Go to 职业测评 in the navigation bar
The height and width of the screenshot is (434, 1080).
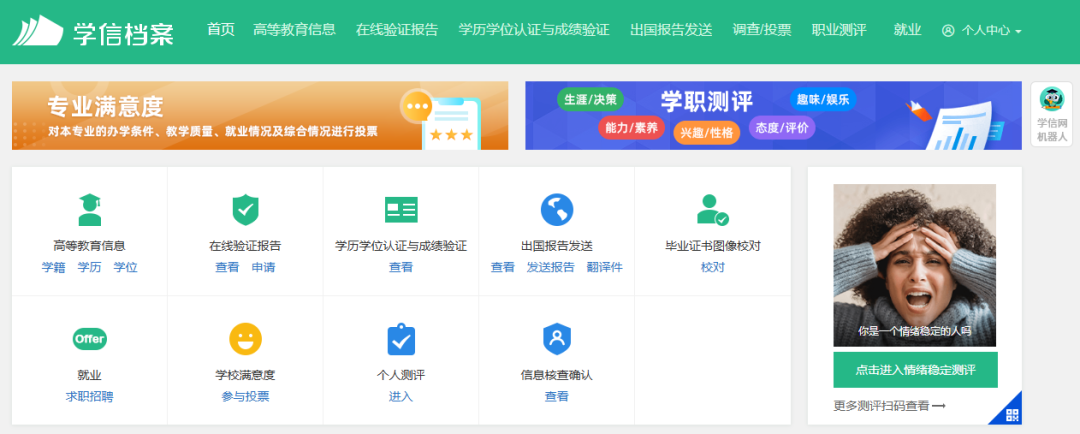839,30
